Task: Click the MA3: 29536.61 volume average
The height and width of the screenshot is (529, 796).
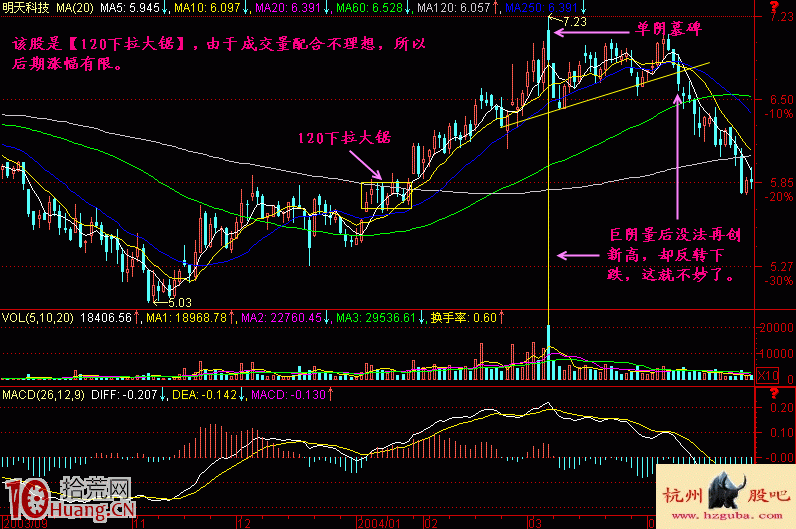Action: coord(376,318)
